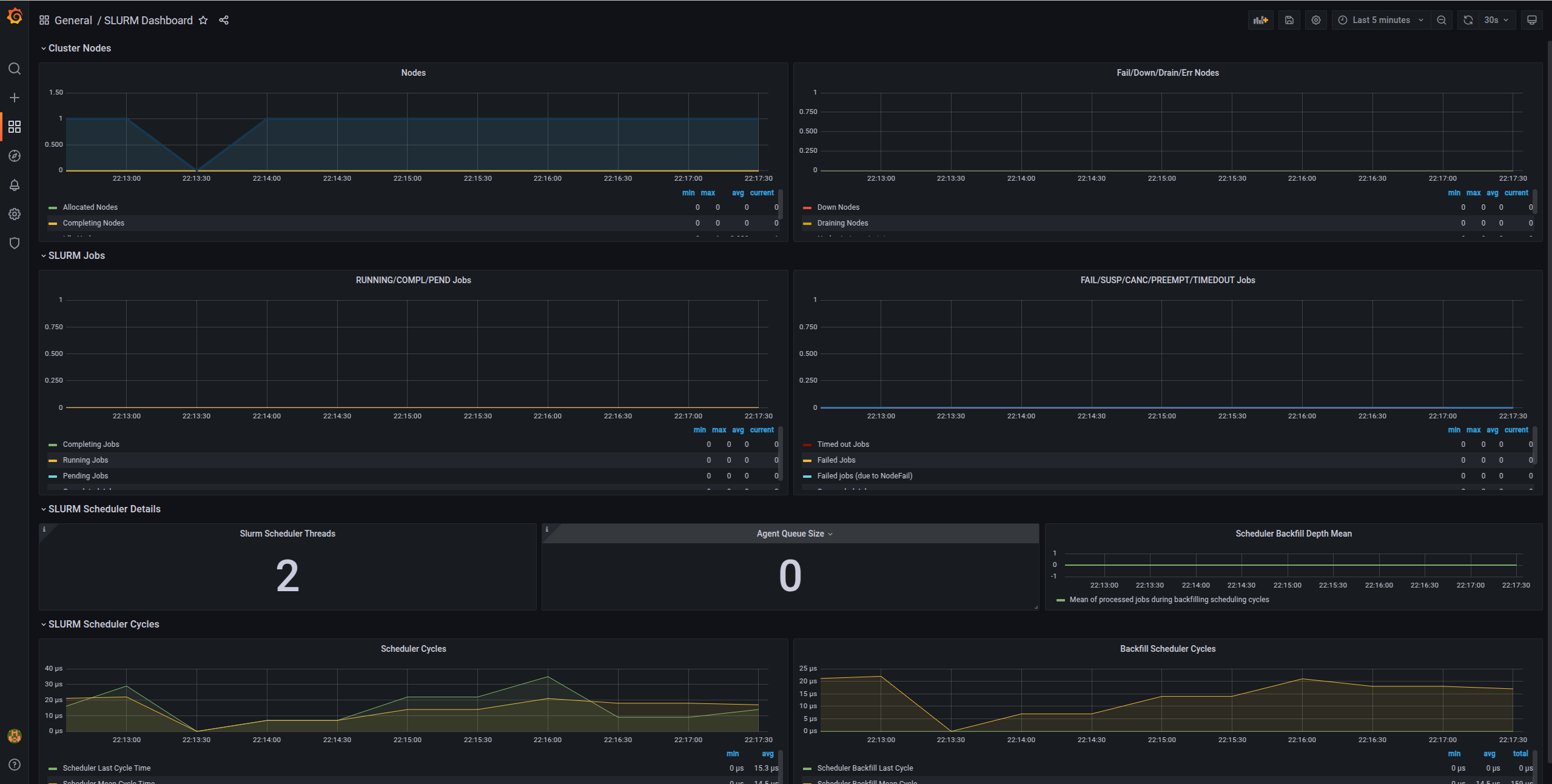The width and height of the screenshot is (1552, 784).
Task: Toggle the Running Jobs series in legend
Action: (86, 460)
